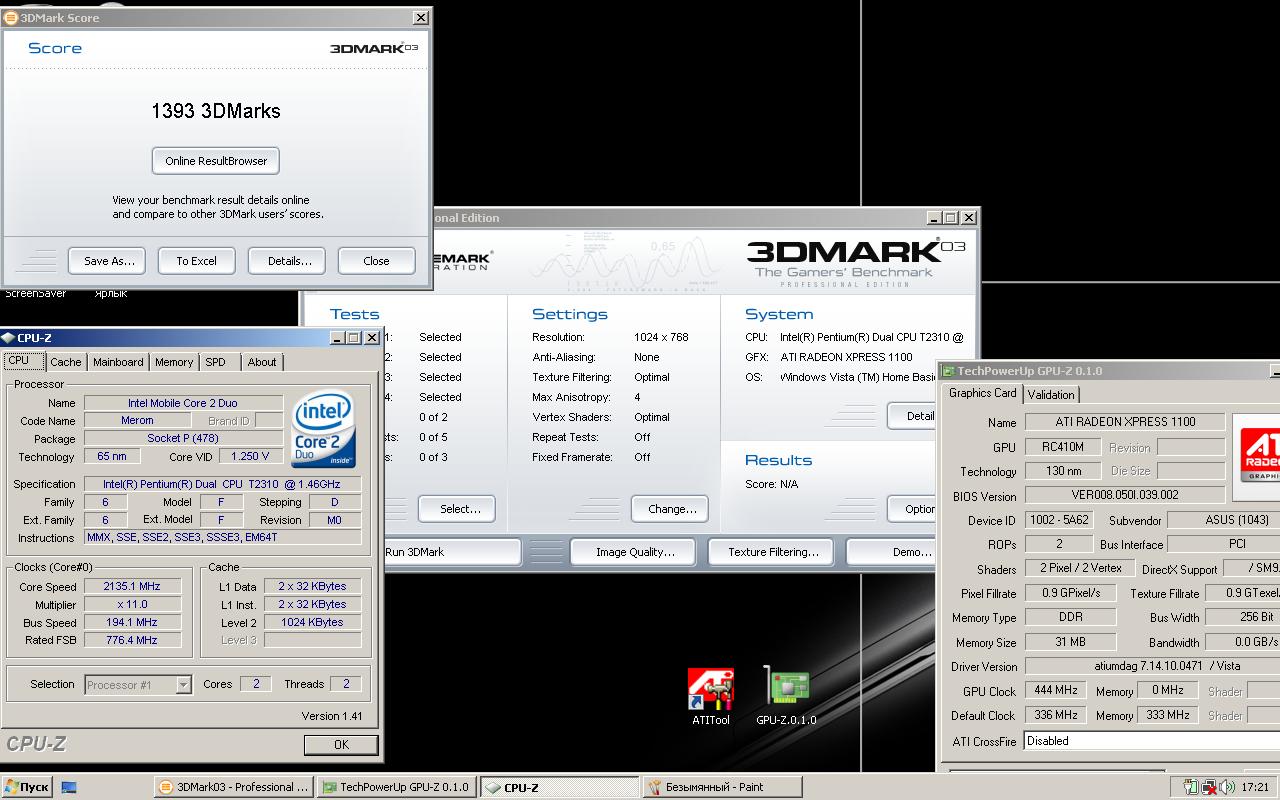The height and width of the screenshot is (800, 1280).
Task: Open the ATITool desktop shortcut
Action: pos(711,697)
